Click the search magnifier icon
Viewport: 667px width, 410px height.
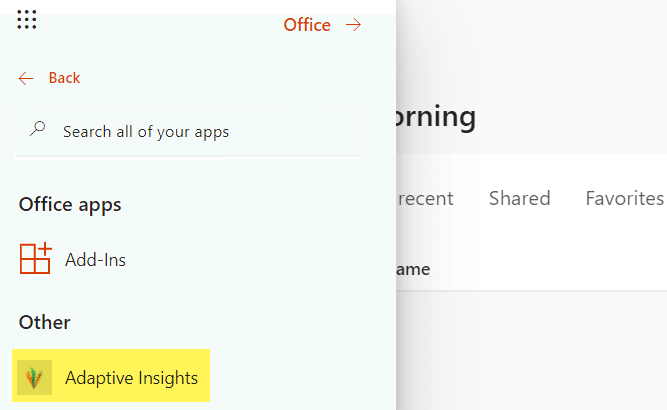click(x=38, y=130)
